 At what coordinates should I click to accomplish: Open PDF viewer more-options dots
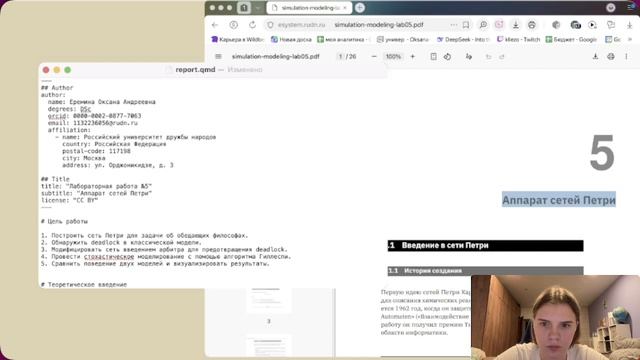[627, 57]
